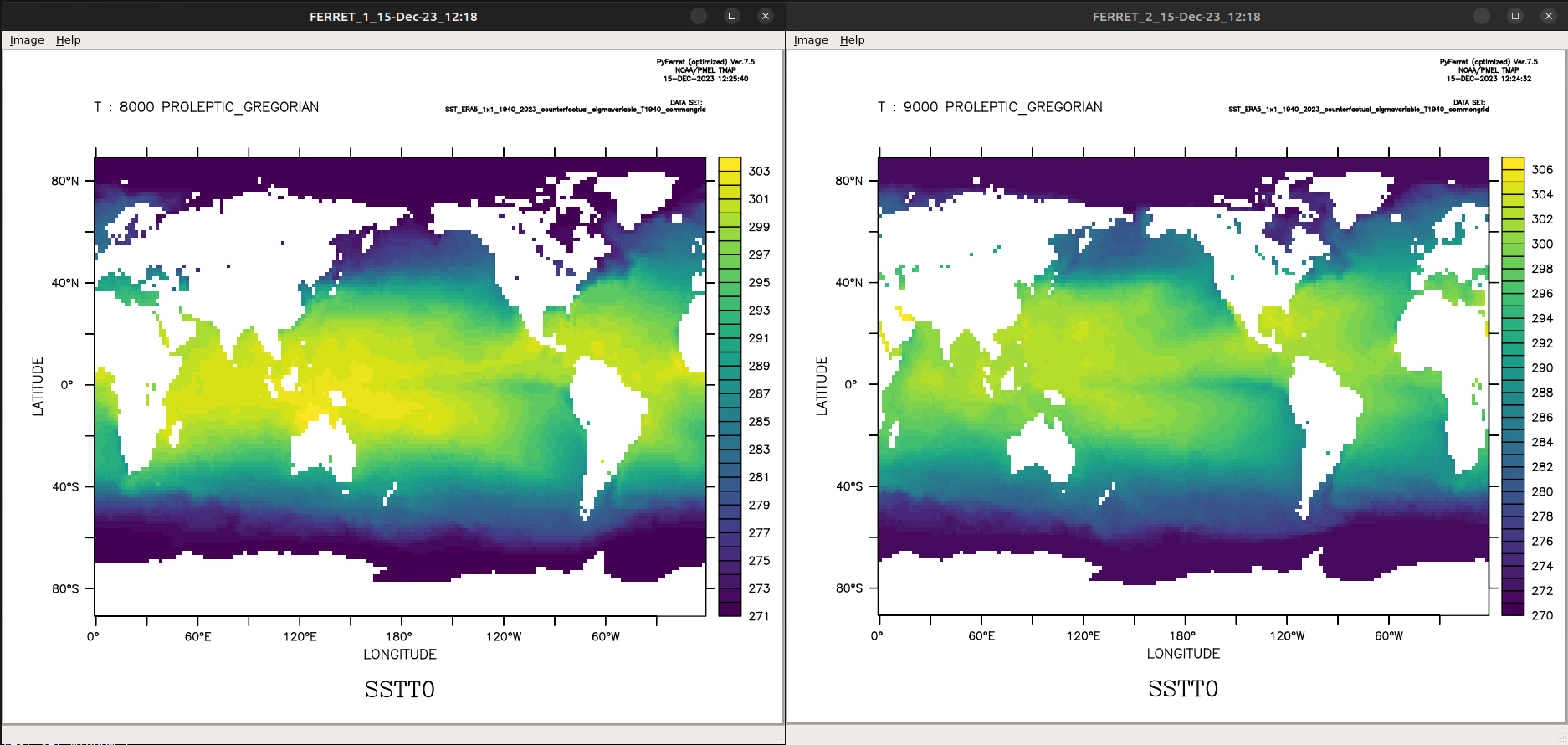Click the SSTT0 title under the left plot
The height and width of the screenshot is (745, 1568).
point(399,690)
